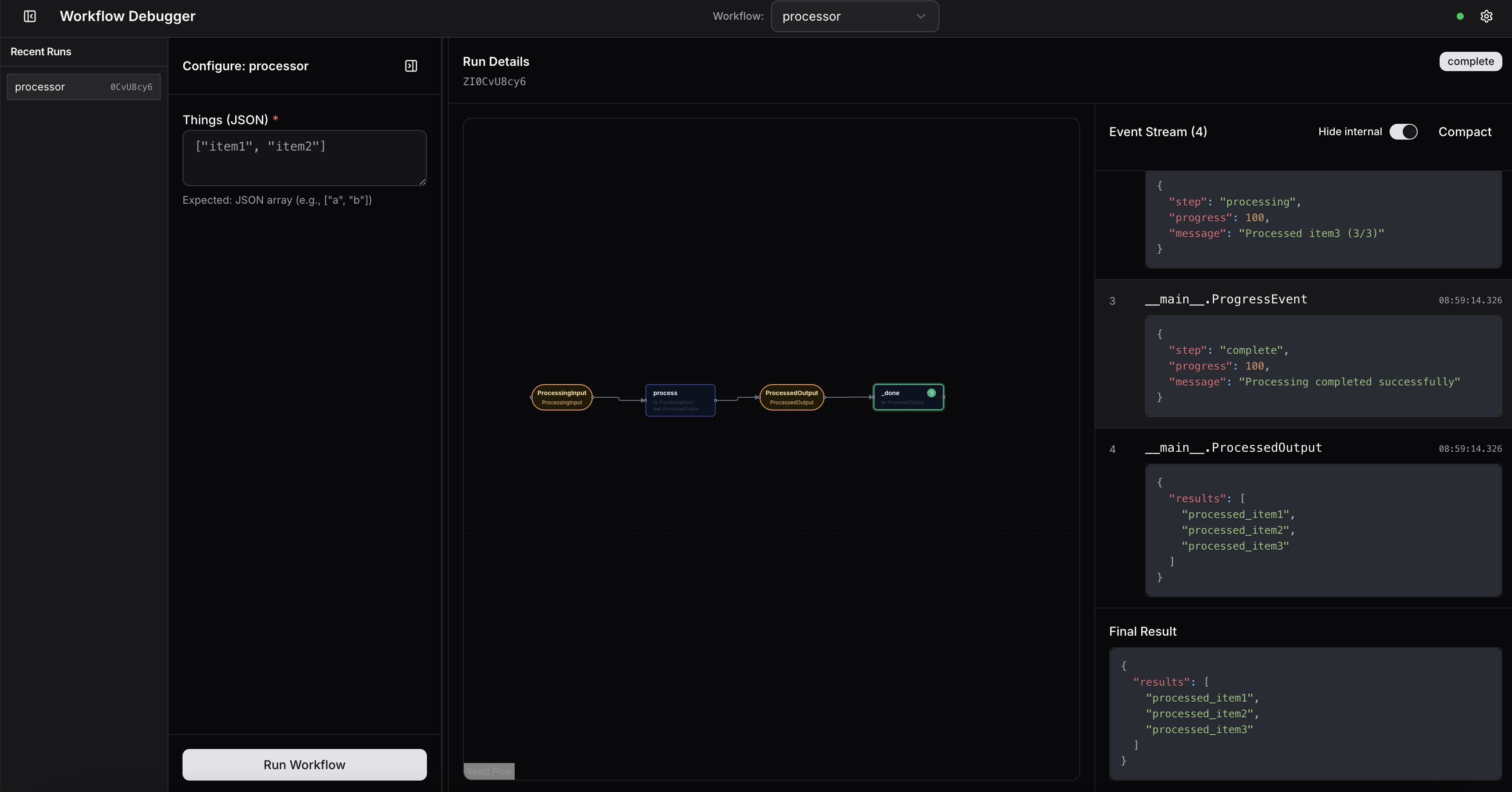This screenshot has width=1512, height=792.
Task: Expand the ProcessedOutput event entry 4
Action: point(1233,448)
